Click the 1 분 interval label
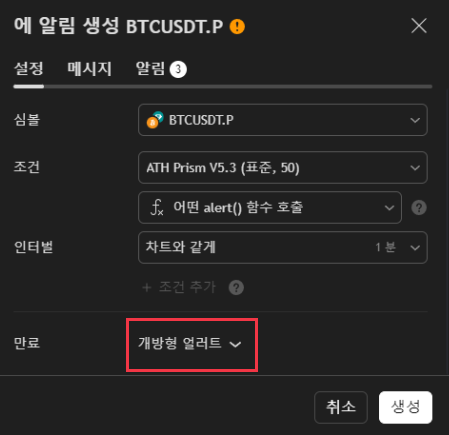Screen dimensions: 449x435 [x=385, y=248]
